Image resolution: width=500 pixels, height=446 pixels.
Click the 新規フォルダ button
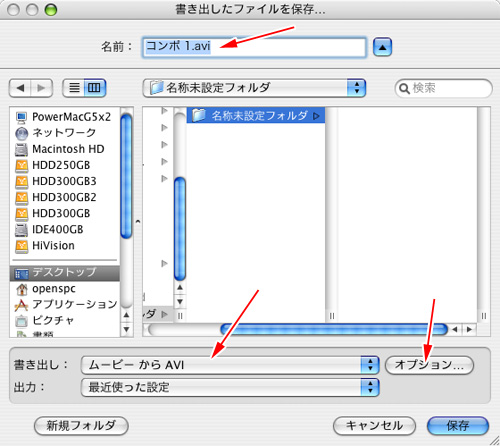[81, 426]
